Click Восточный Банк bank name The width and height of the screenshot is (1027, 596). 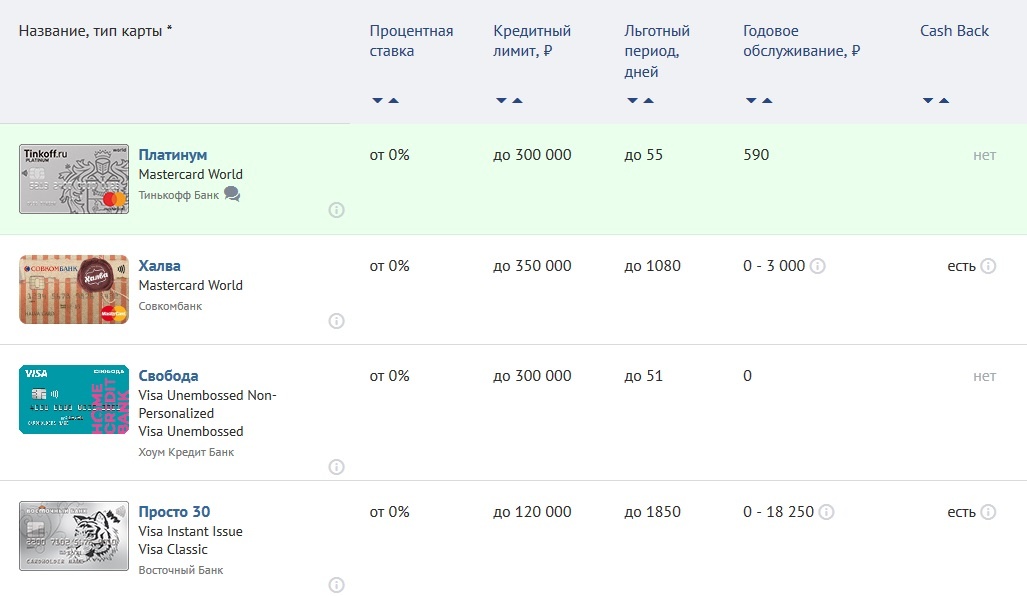pyautogui.click(x=181, y=570)
